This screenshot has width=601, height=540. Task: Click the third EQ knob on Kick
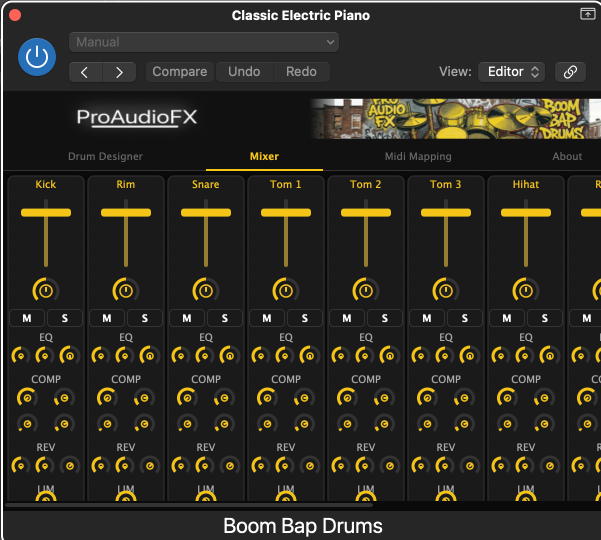(70, 356)
